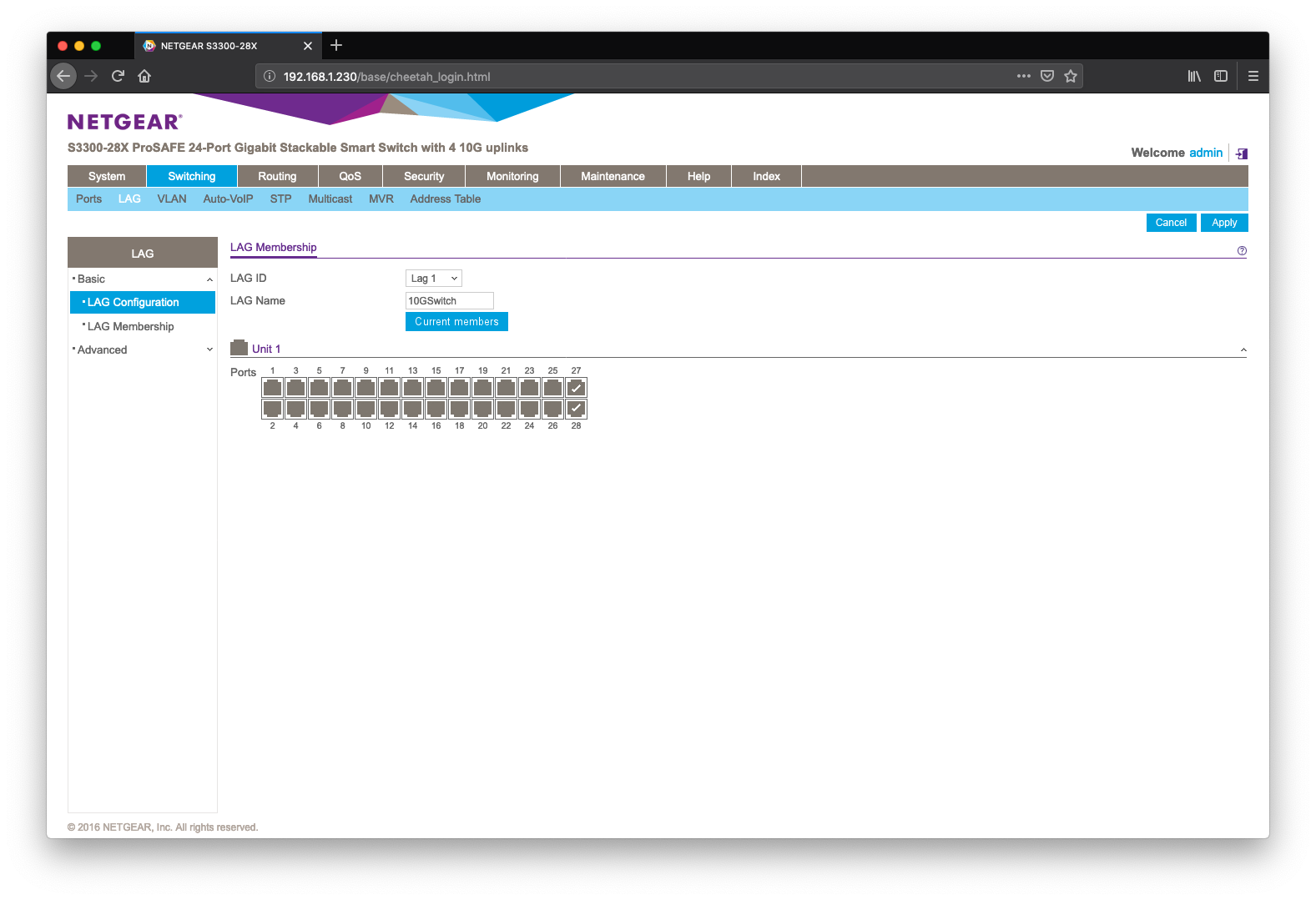Toggle port 20 membership
This screenshot has width=1316, height=900.
click(x=482, y=409)
